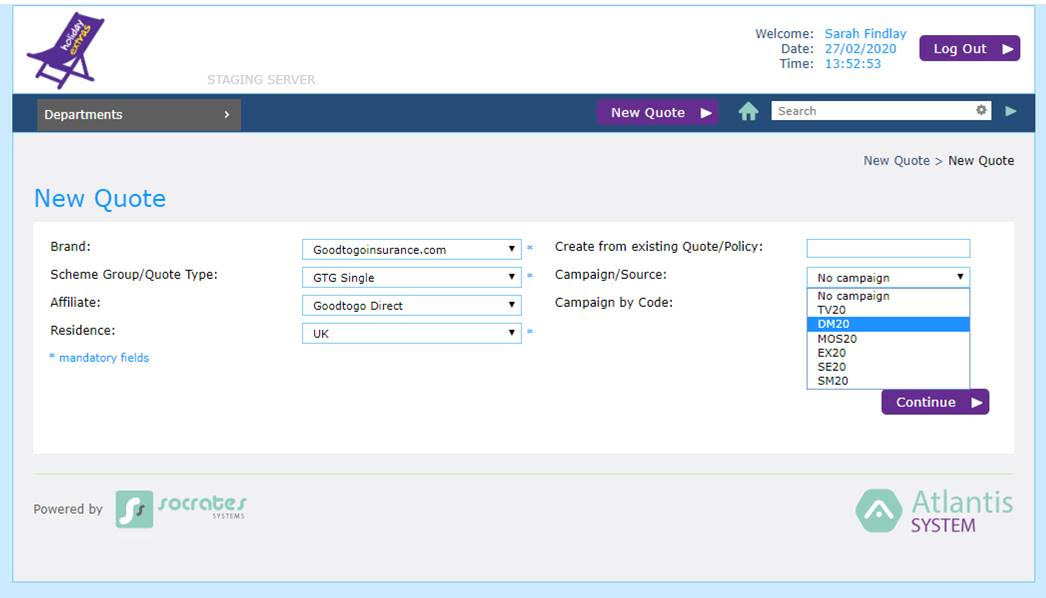Open the Residence dropdown
This screenshot has width=1046, height=598.
tap(411, 334)
